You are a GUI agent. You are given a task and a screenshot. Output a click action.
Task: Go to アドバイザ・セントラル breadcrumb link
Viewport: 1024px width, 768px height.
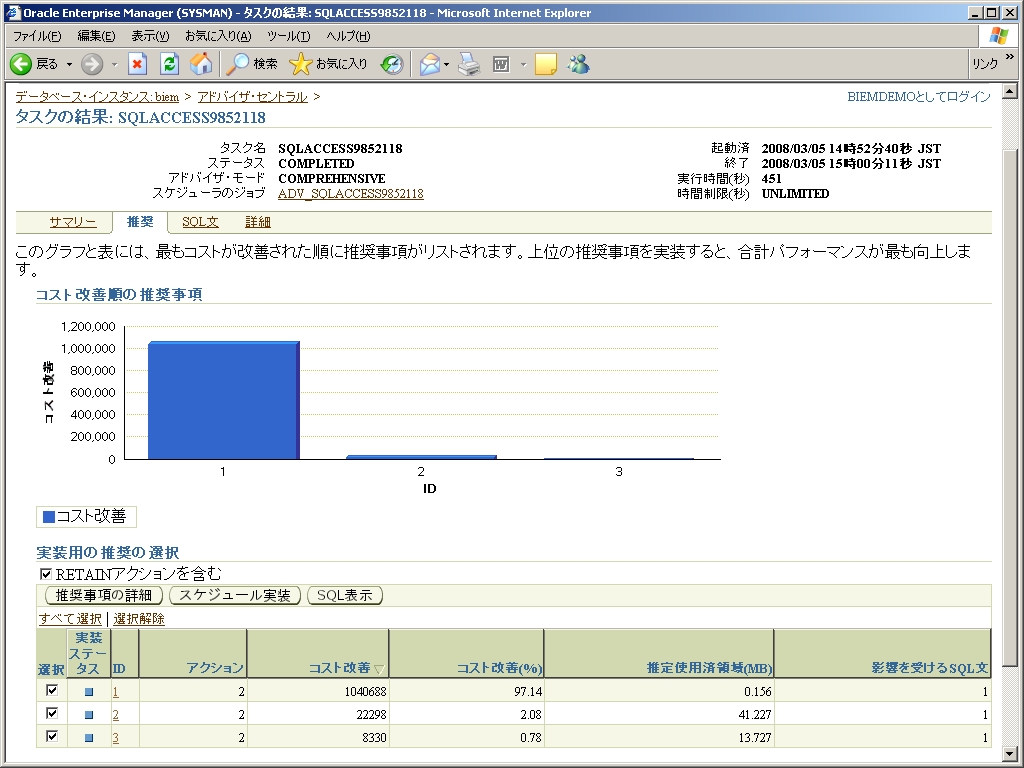pos(252,97)
